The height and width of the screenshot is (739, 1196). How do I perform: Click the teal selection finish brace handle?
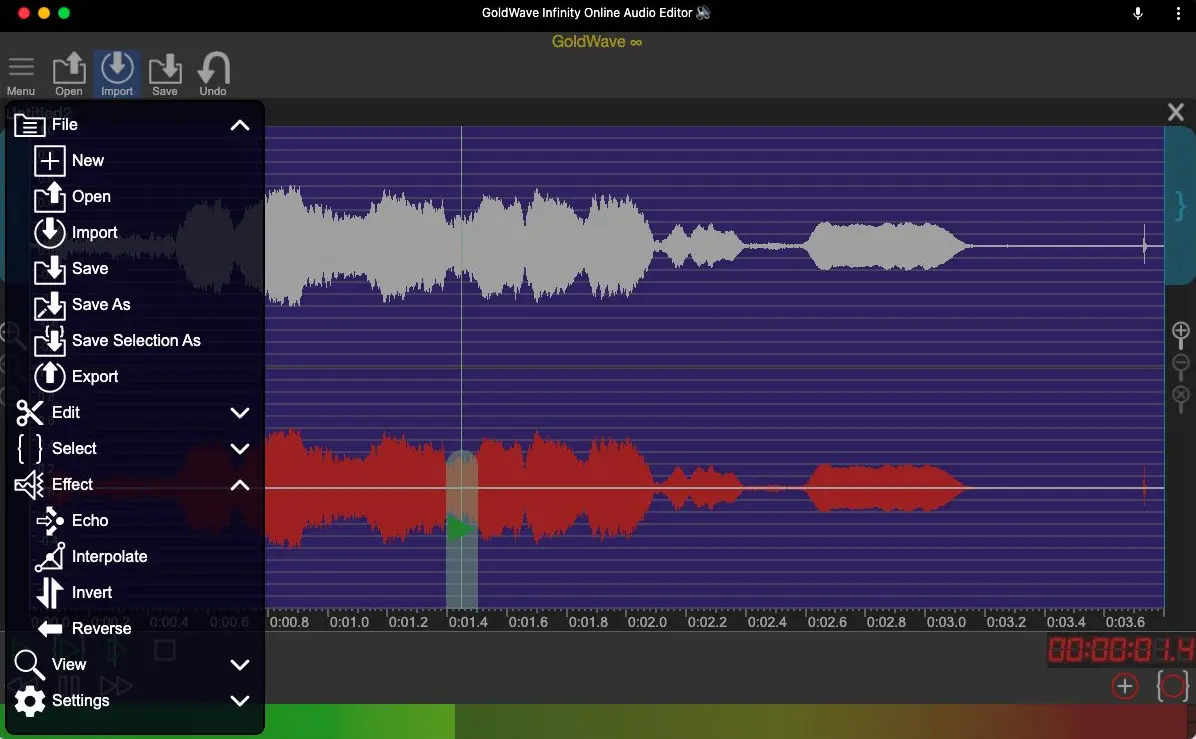(x=1180, y=206)
